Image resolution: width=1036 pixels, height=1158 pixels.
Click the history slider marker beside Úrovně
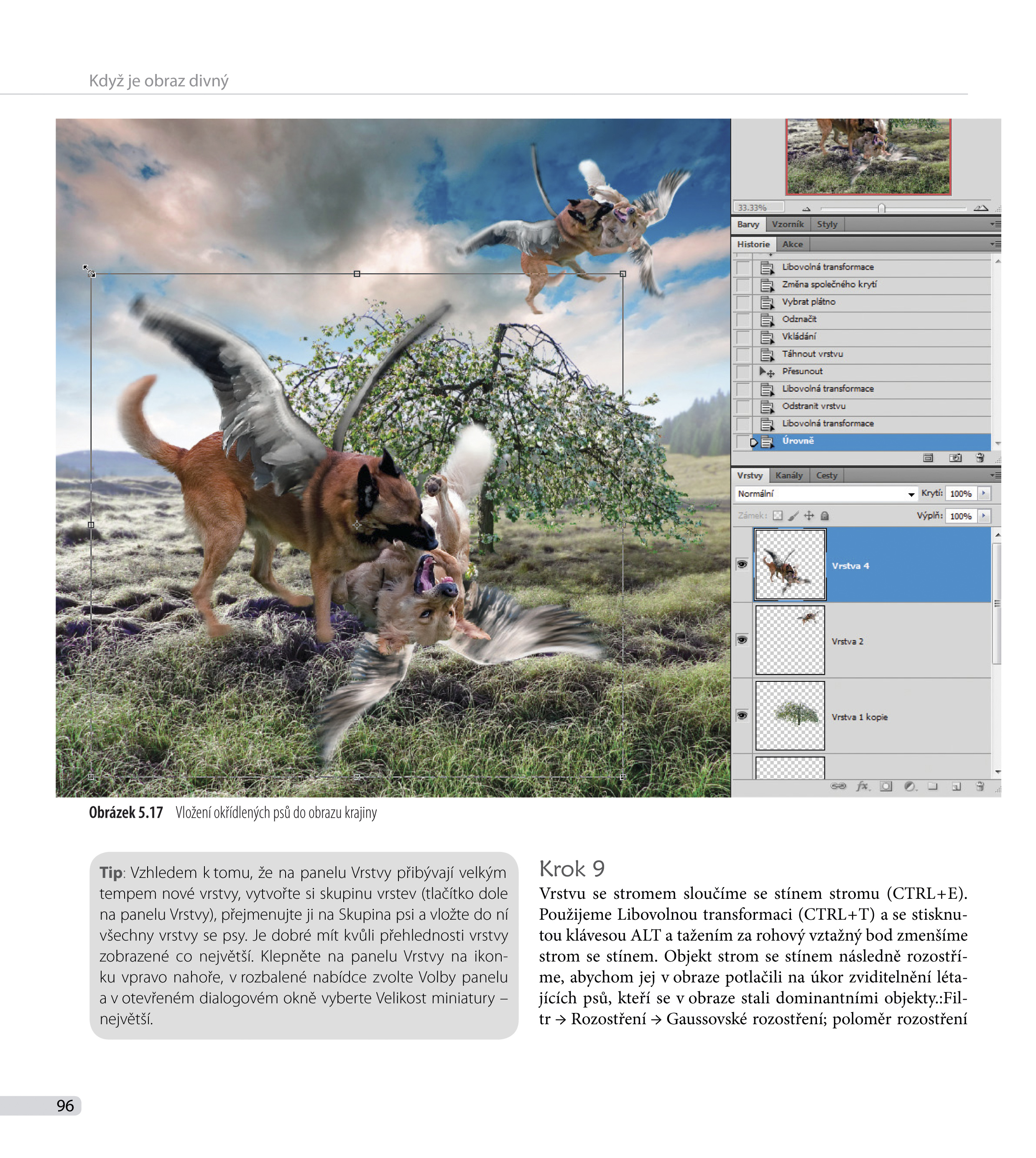pos(754,442)
